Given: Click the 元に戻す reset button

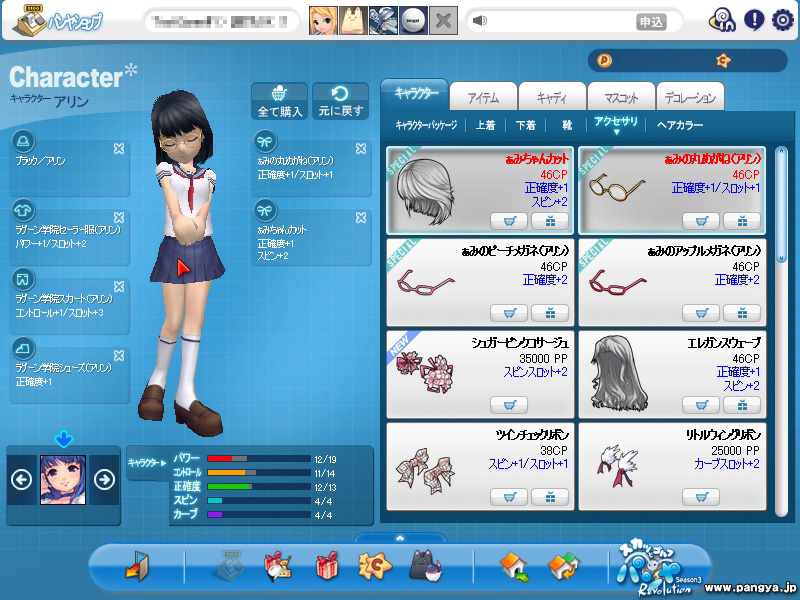Looking at the screenshot, I should pos(340,101).
